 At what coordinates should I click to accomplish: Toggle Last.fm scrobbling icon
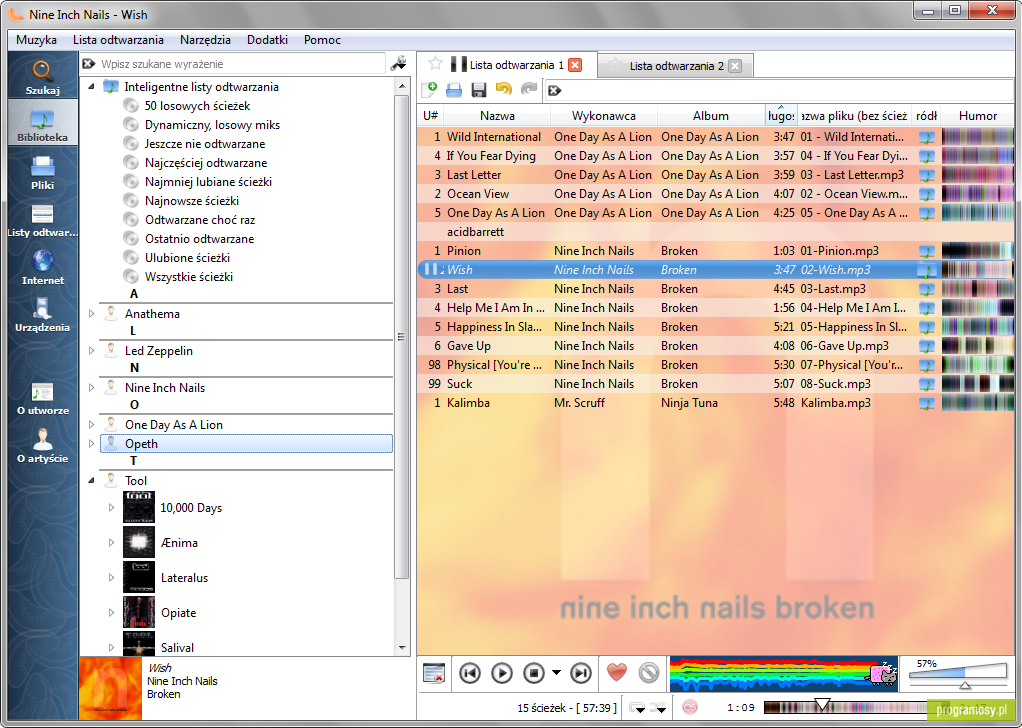pos(690,707)
